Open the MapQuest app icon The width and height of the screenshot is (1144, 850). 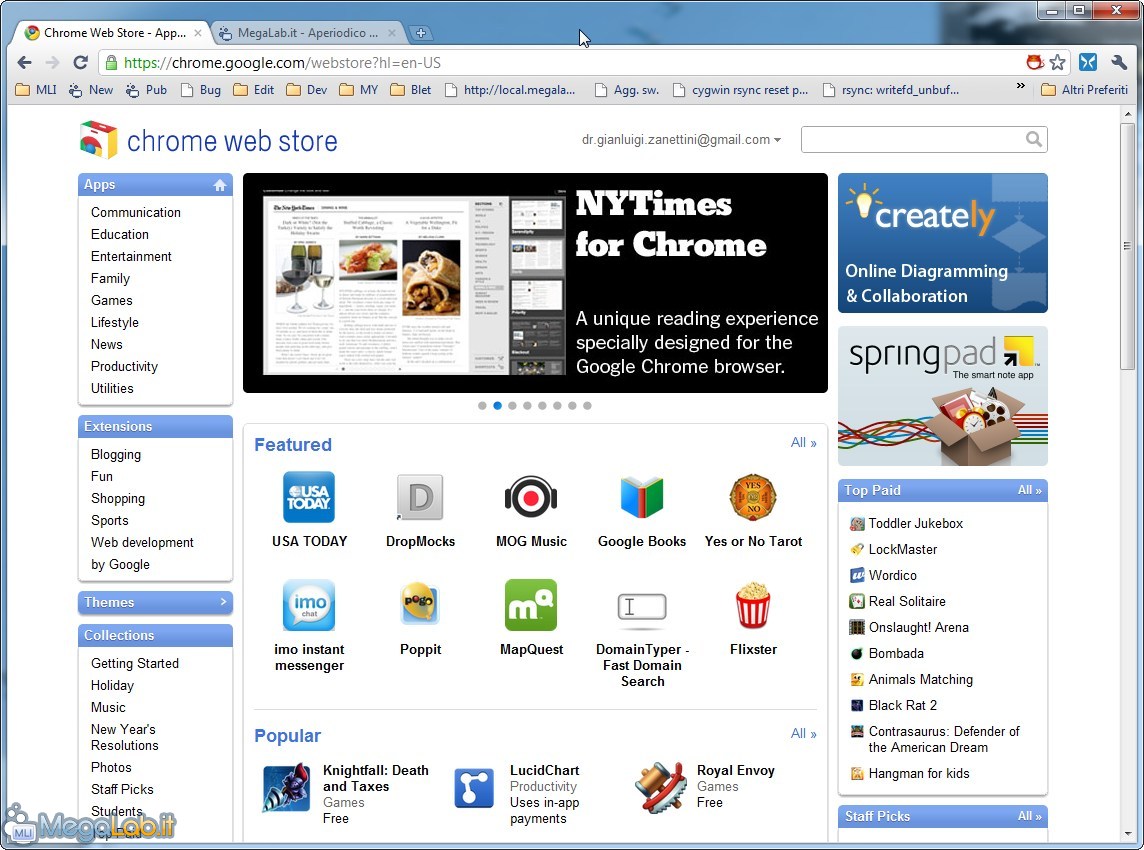pyautogui.click(x=530, y=605)
